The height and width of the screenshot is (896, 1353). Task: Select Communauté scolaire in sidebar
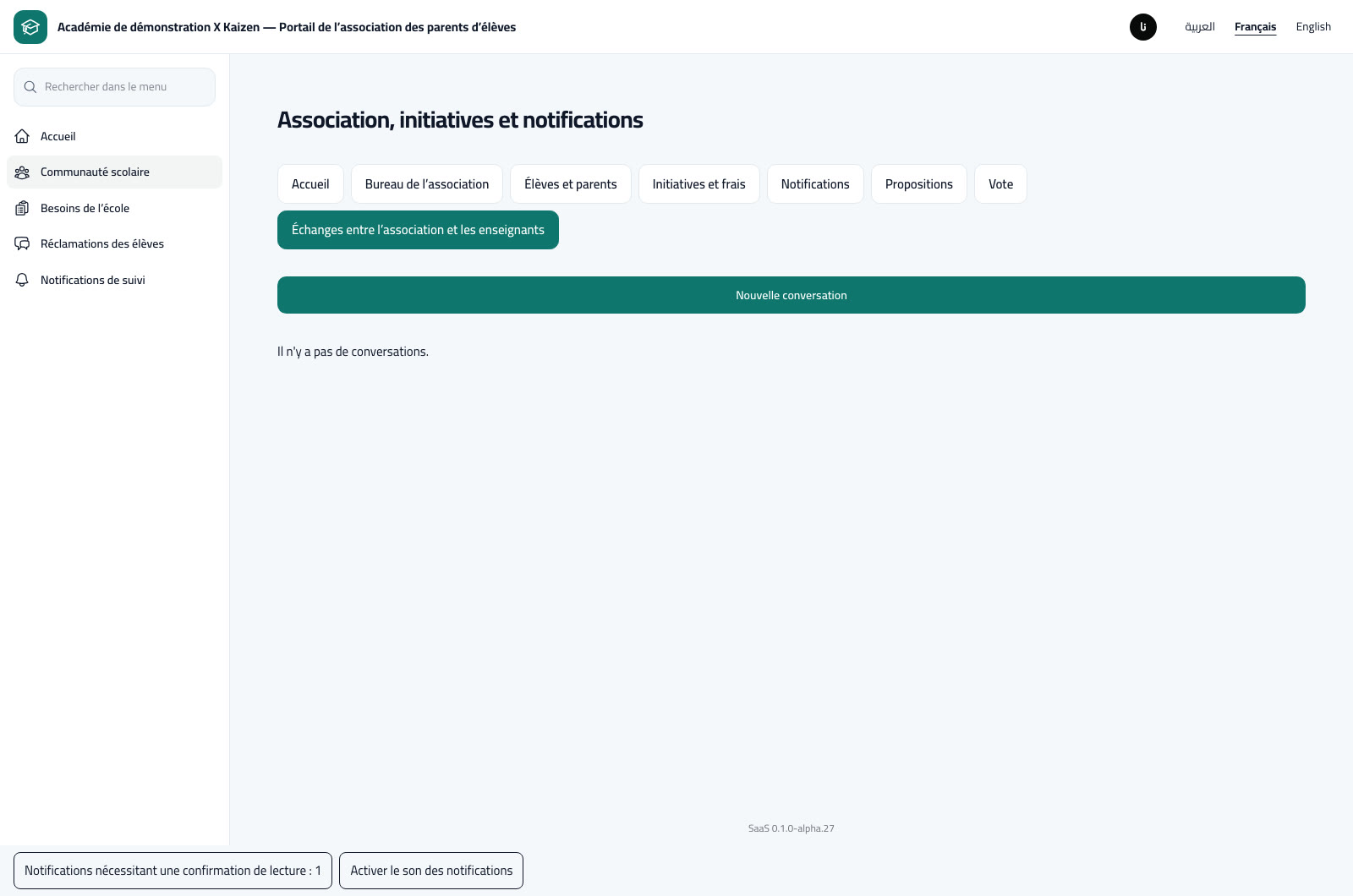[114, 172]
